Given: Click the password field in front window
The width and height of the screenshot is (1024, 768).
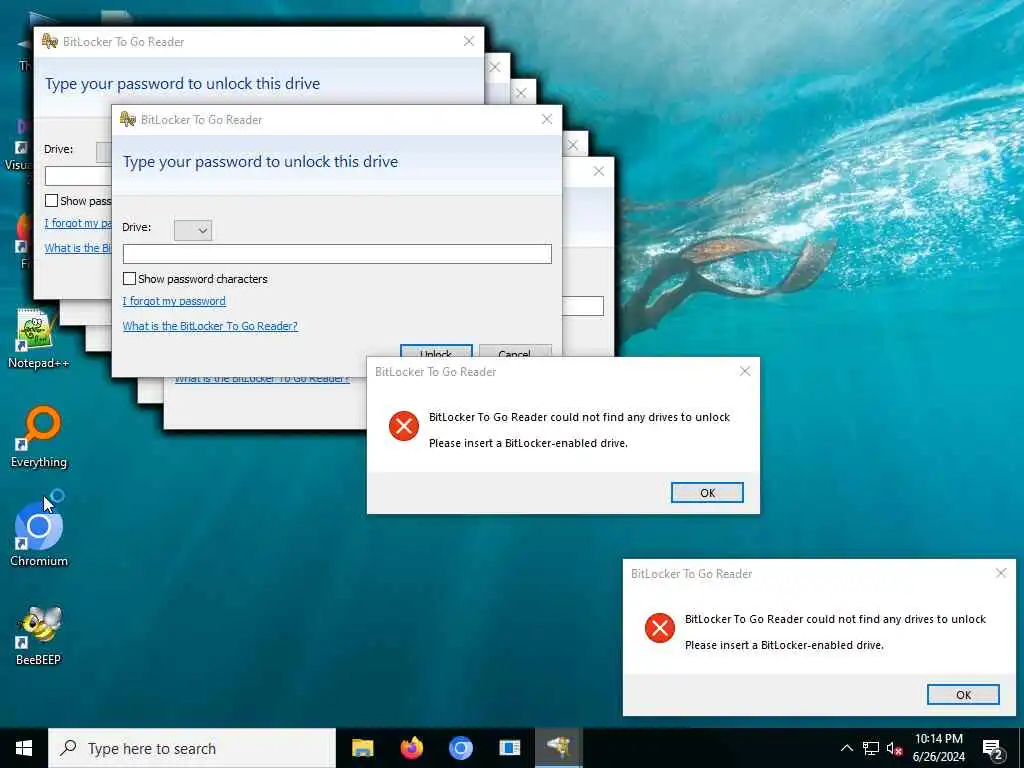Looking at the screenshot, I should point(337,254).
